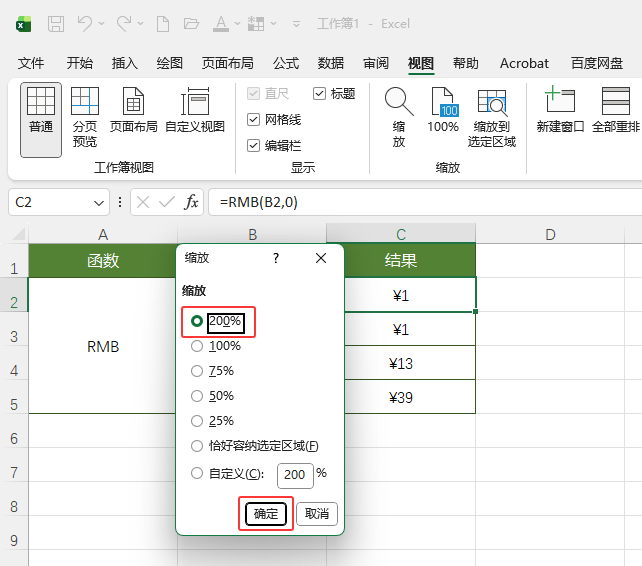
Task: Switch to the 审阅 tab
Action: [376, 63]
